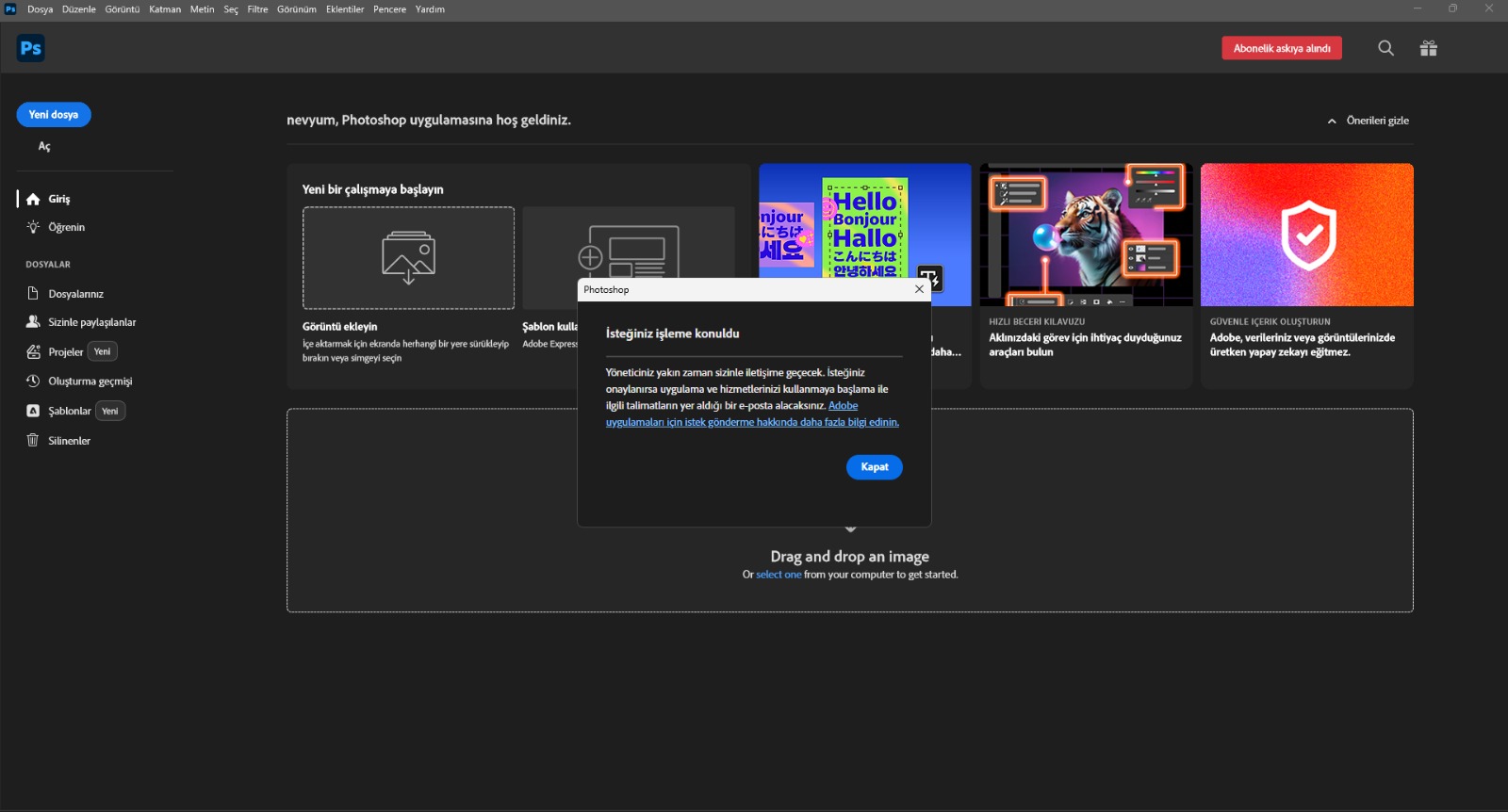Viewport: 1508px width, 812px height.
Task: Open the Düzenle menu
Action: tap(79, 9)
